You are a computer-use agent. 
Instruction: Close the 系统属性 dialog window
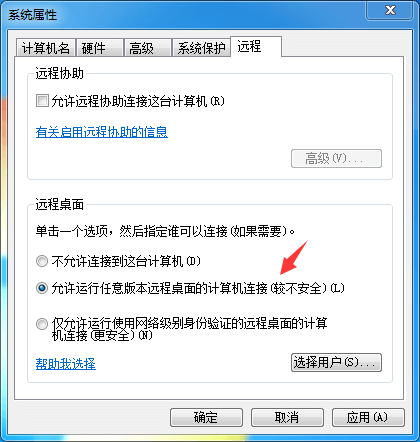coord(389,10)
